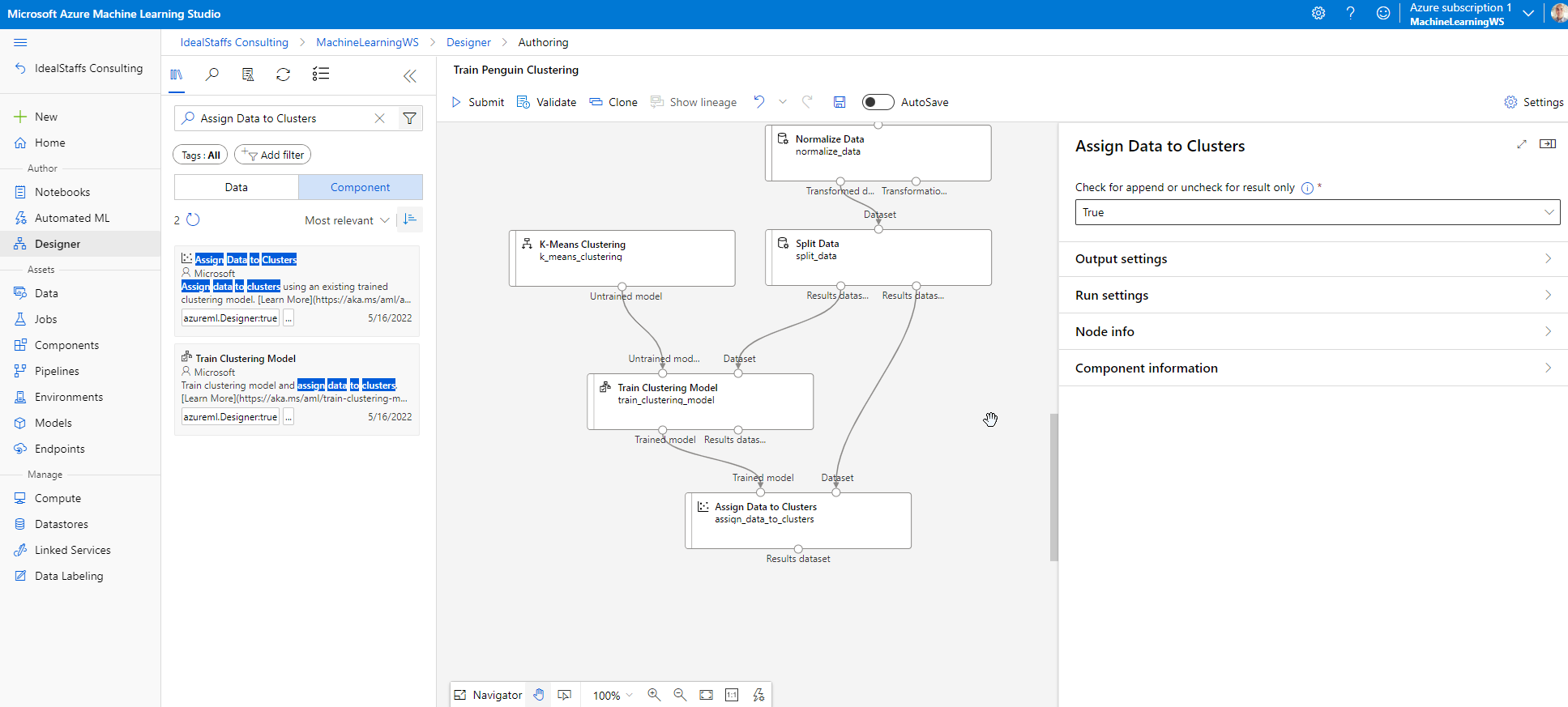
Task: Collapse the asset library with double chevron
Action: point(410,75)
